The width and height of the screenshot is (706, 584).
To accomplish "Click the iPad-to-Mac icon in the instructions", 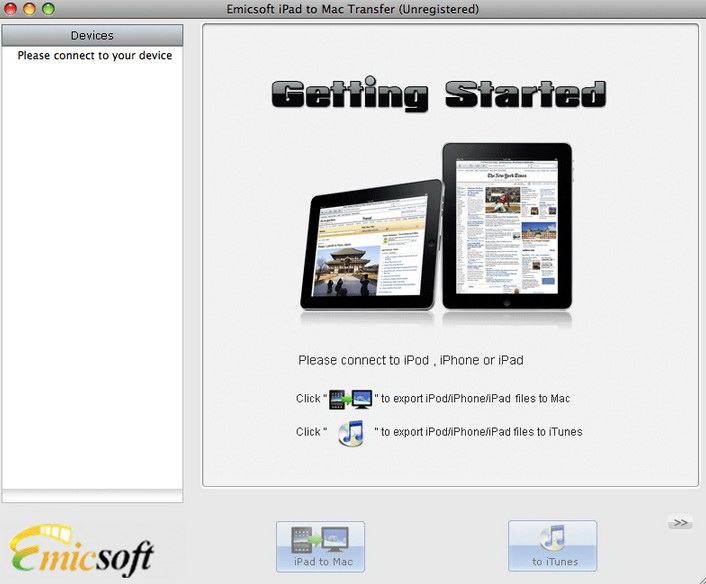I will pos(351,399).
